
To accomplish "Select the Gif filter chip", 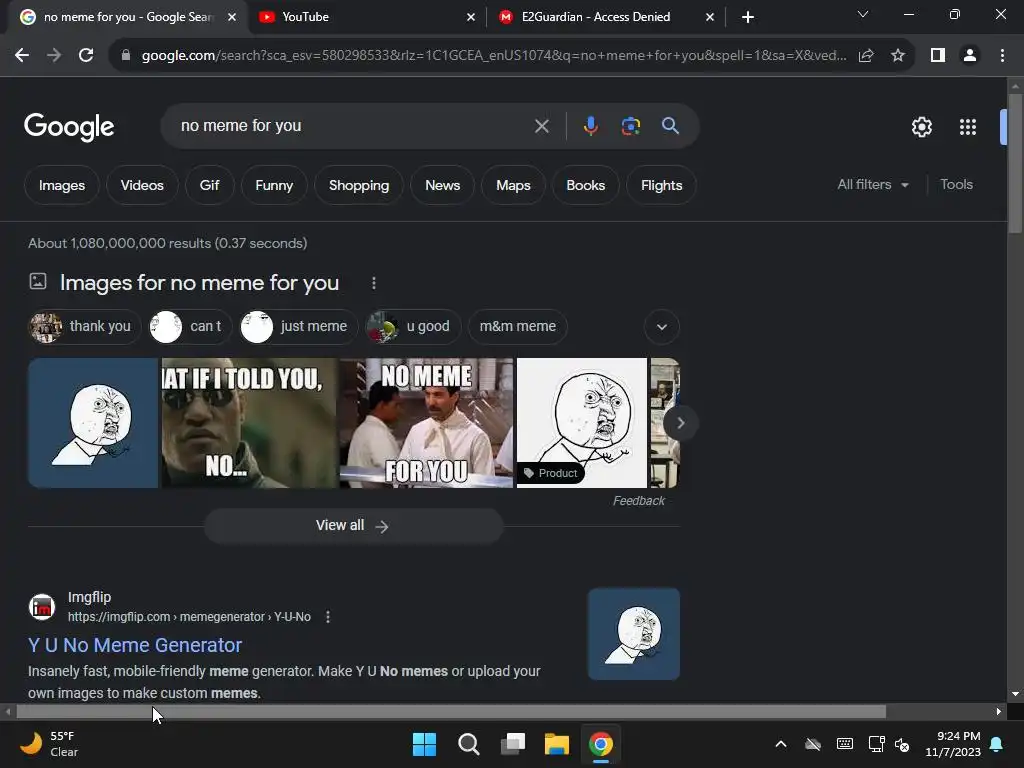I will 209,185.
